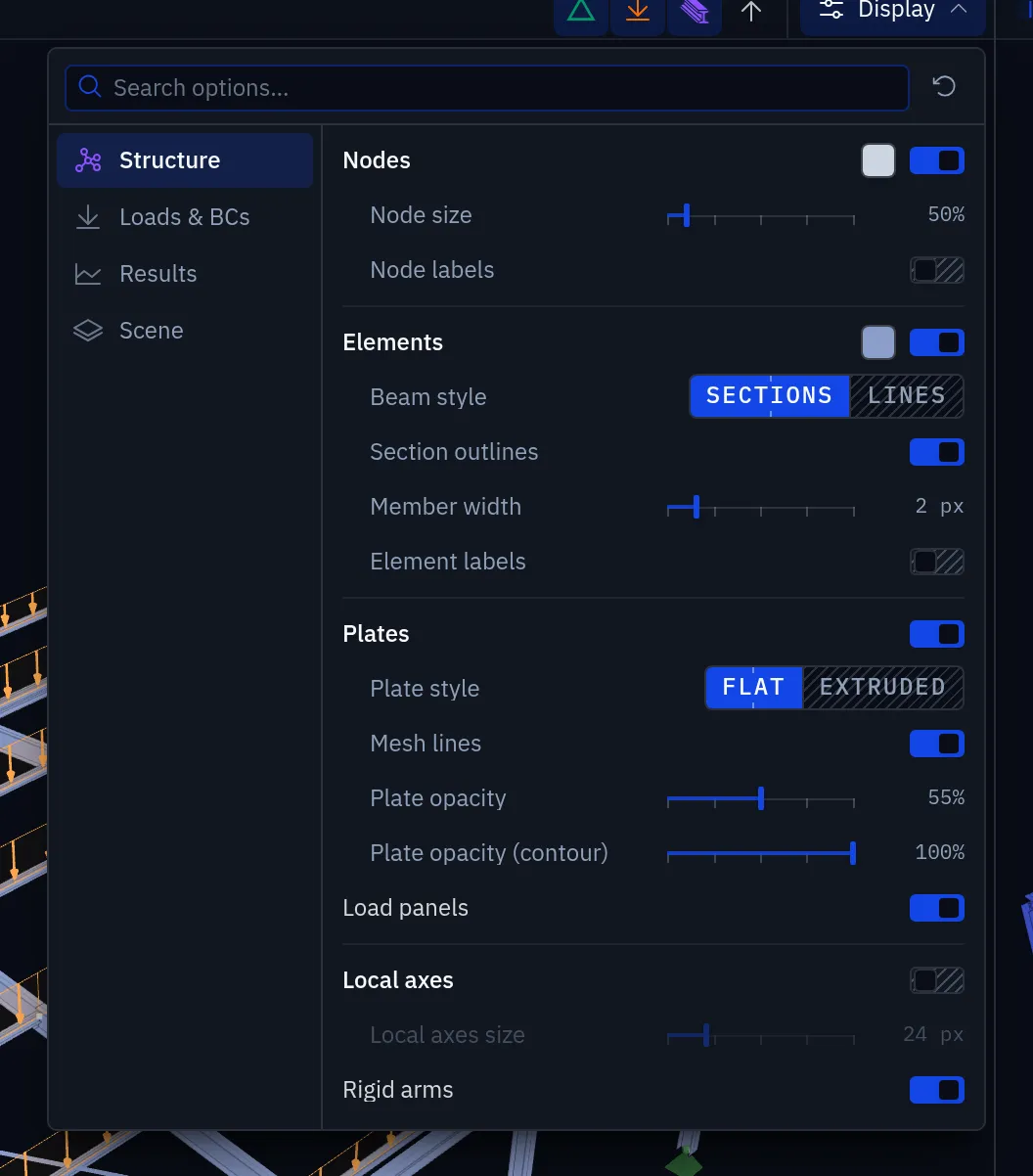Reset display options with circular arrow icon
The height and width of the screenshot is (1176, 1033).
point(944,87)
